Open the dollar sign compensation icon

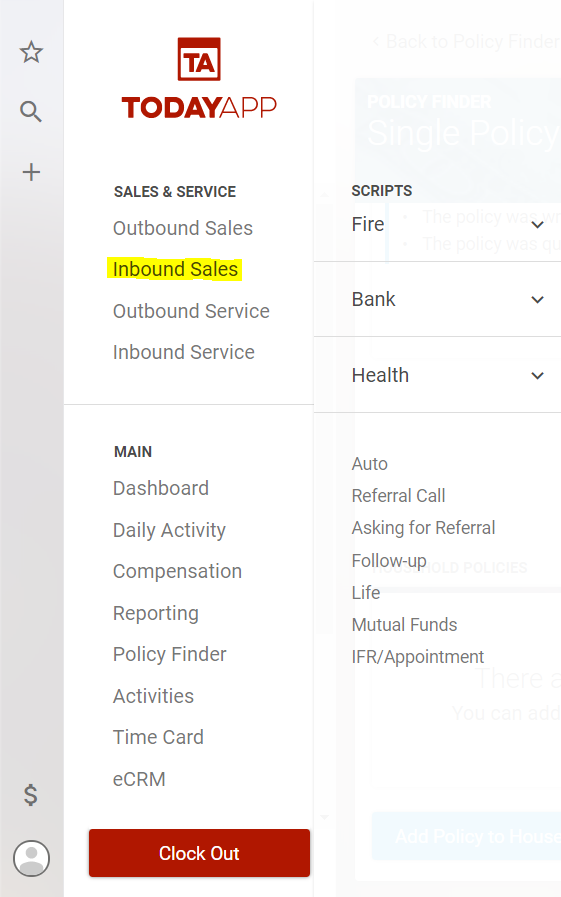31,795
